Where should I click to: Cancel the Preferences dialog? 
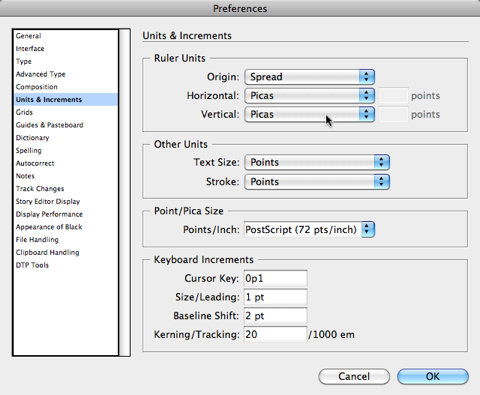(354, 376)
